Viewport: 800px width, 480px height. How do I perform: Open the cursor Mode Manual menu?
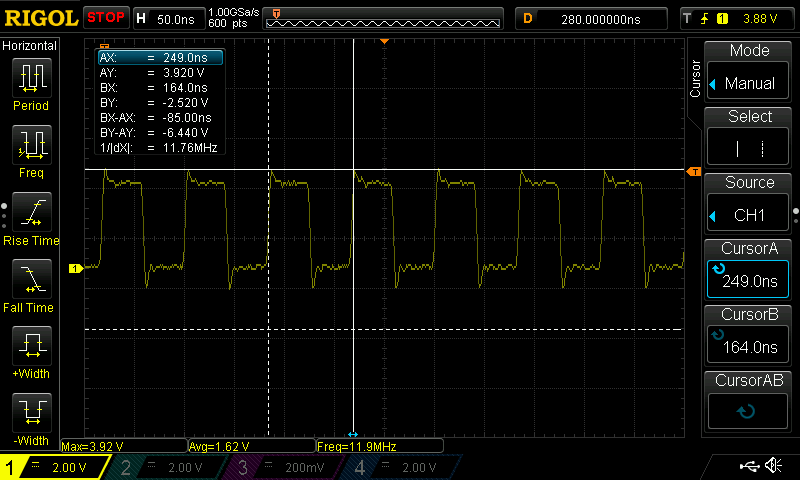[x=748, y=83]
